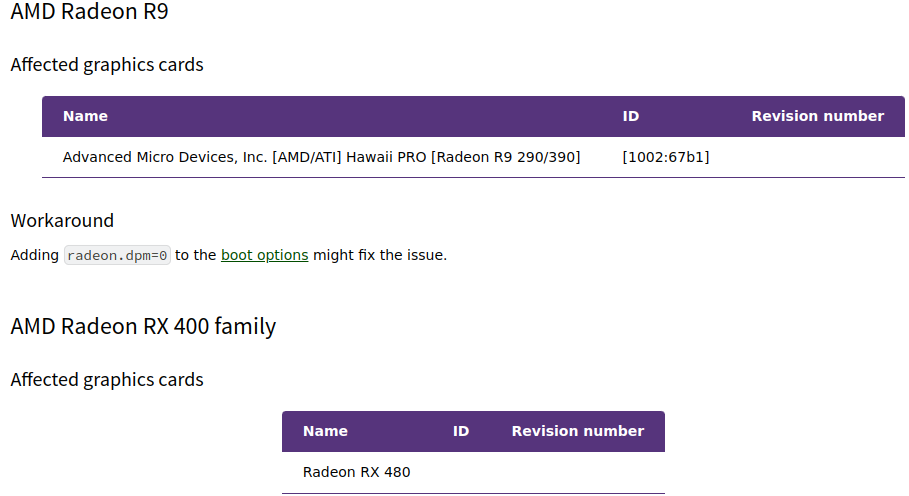Click the empty revision cell for Hawaii PRO
Screen dimensions: 909x496
coord(817,157)
